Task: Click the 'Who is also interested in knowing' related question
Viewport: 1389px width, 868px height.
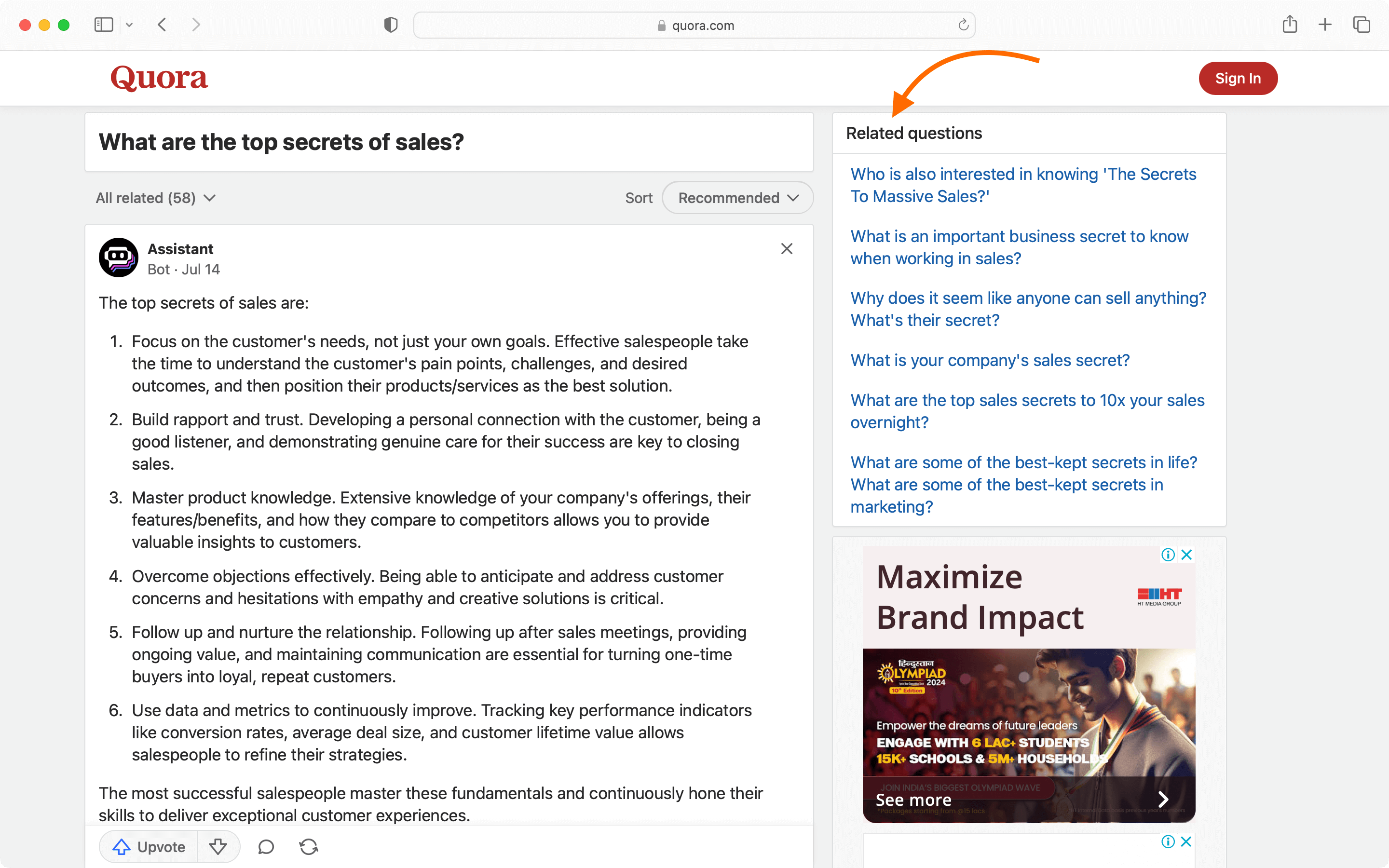Action: click(1023, 184)
